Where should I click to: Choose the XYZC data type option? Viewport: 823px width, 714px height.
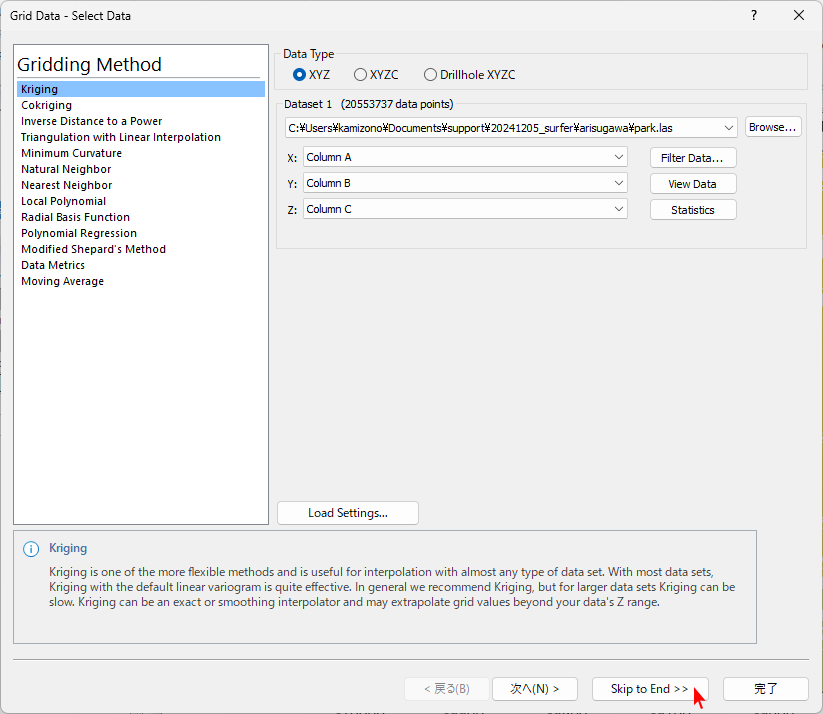point(360,75)
